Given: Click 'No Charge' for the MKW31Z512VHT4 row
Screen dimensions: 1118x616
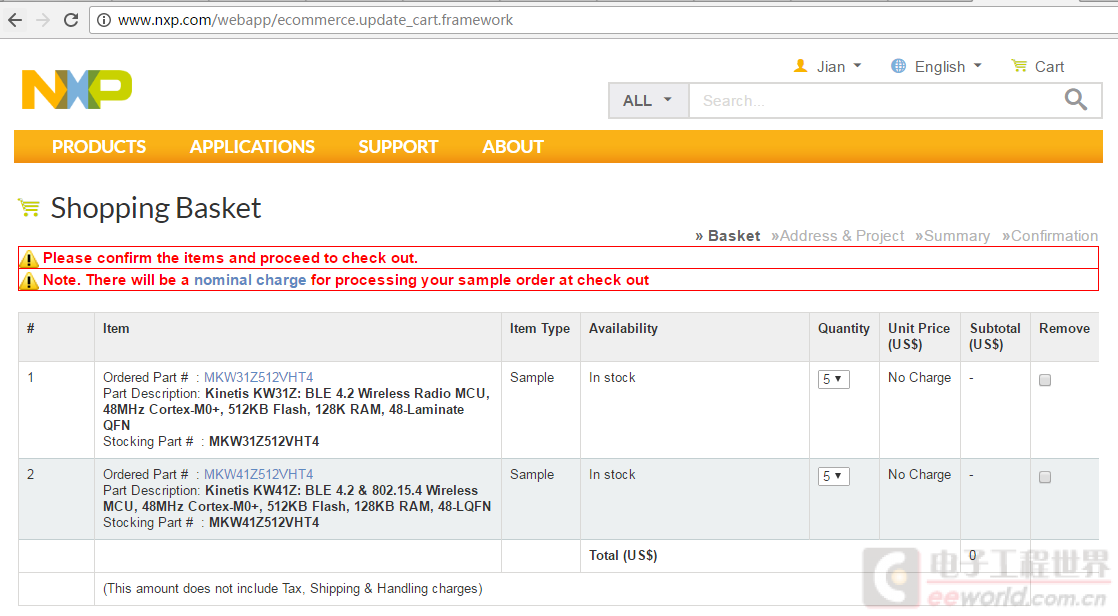Looking at the screenshot, I should pos(919,377).
